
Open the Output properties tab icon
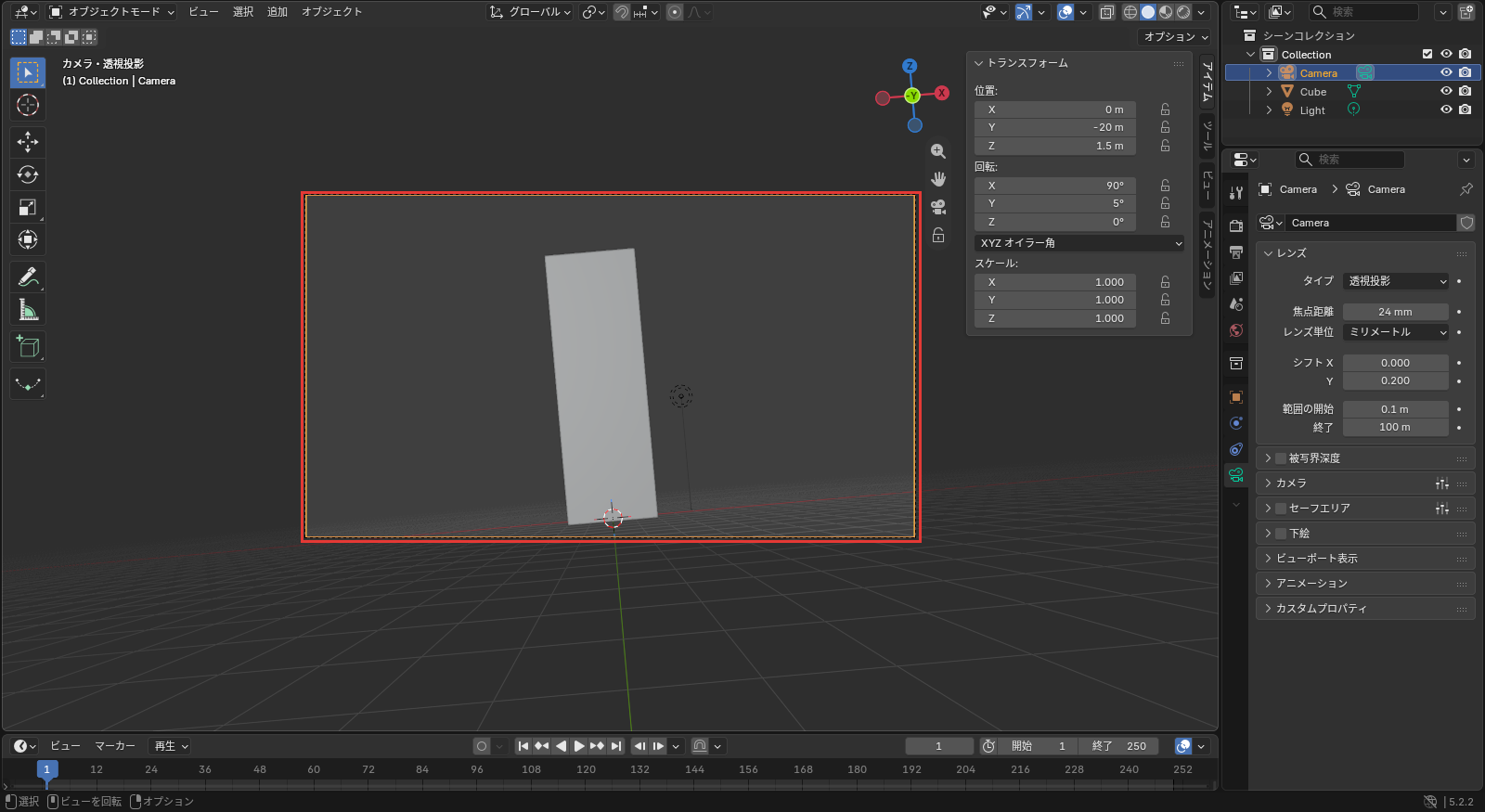coord(1236,252)
